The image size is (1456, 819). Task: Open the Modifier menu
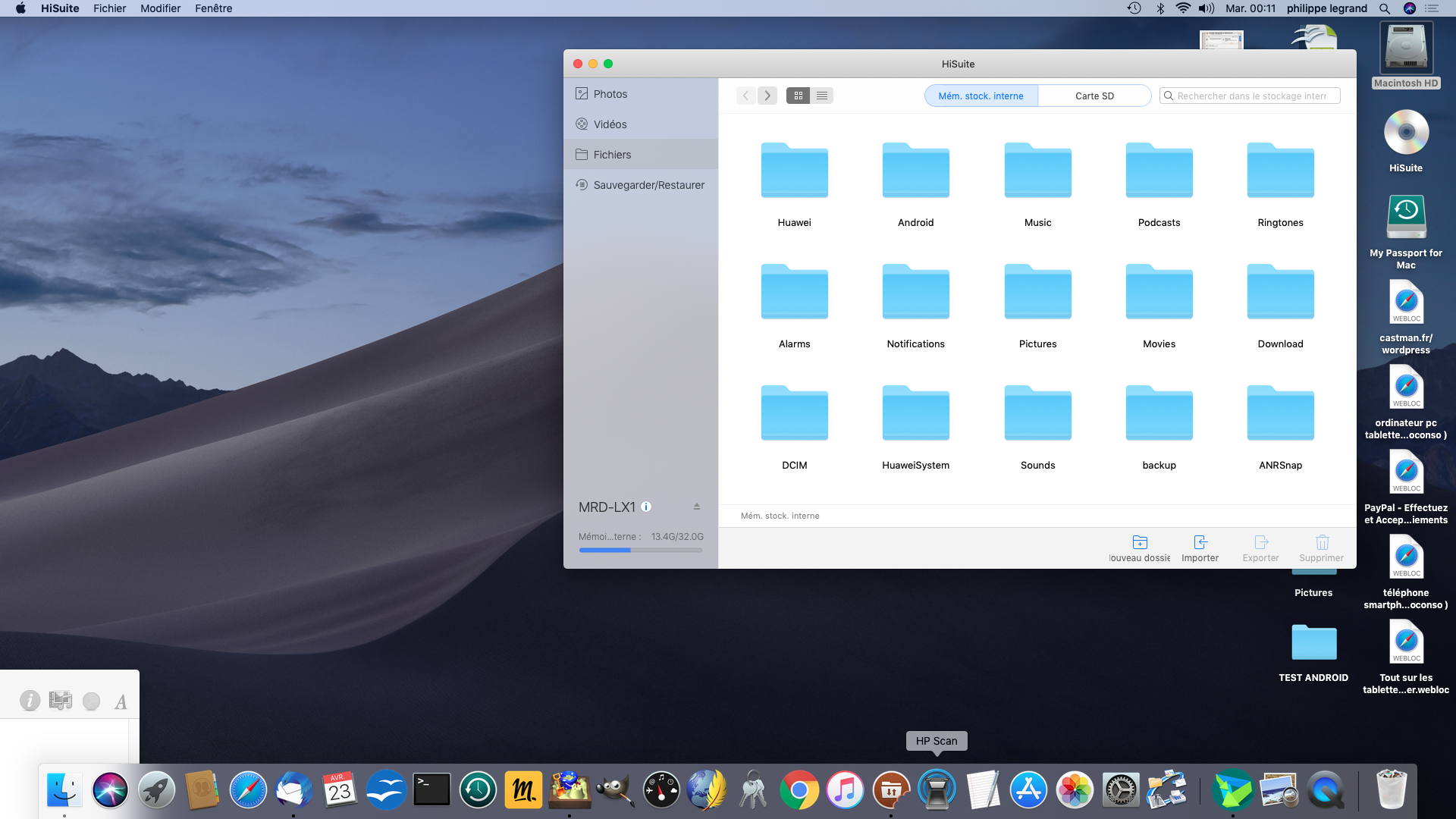160,8
